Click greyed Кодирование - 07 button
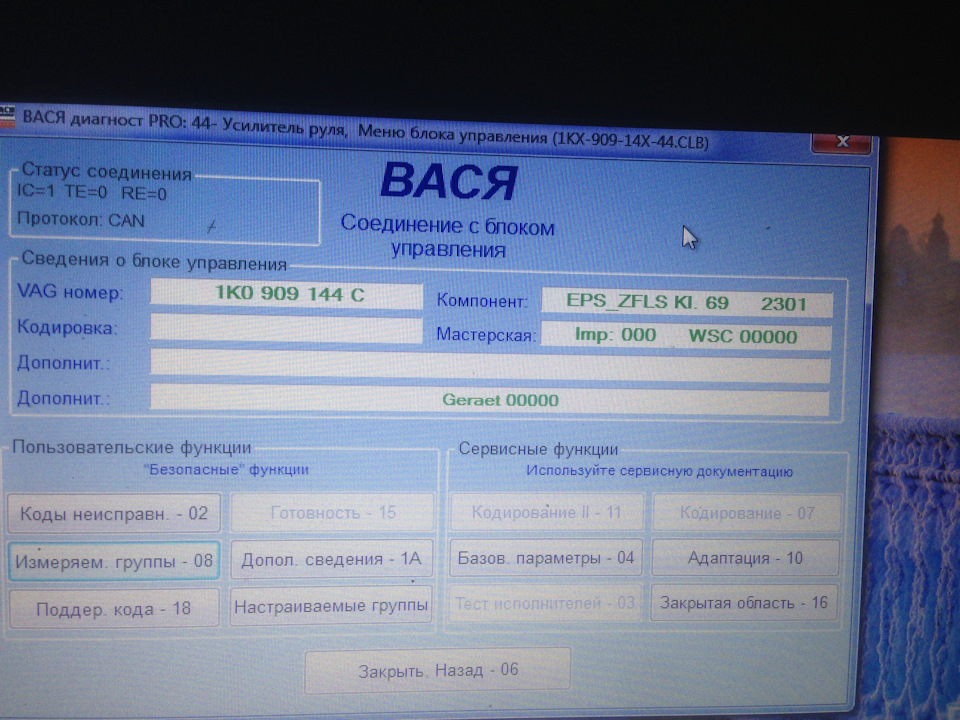960x720 pixels. click(747, 512)
